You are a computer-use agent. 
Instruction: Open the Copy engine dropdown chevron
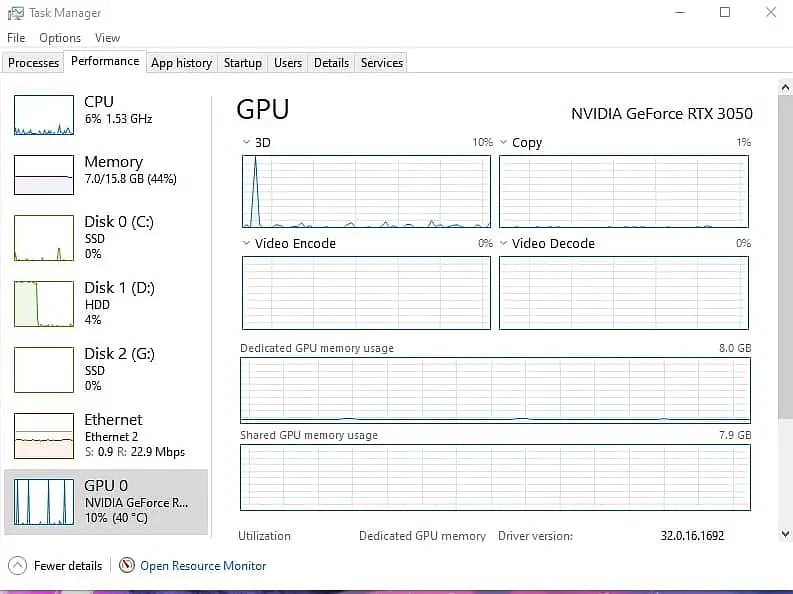[503, 142]
